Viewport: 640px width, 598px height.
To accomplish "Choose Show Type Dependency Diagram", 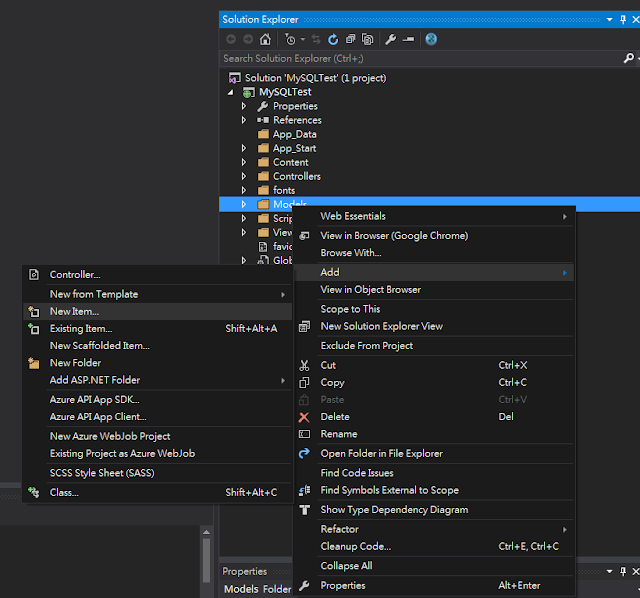I will (x=433, y=510).
